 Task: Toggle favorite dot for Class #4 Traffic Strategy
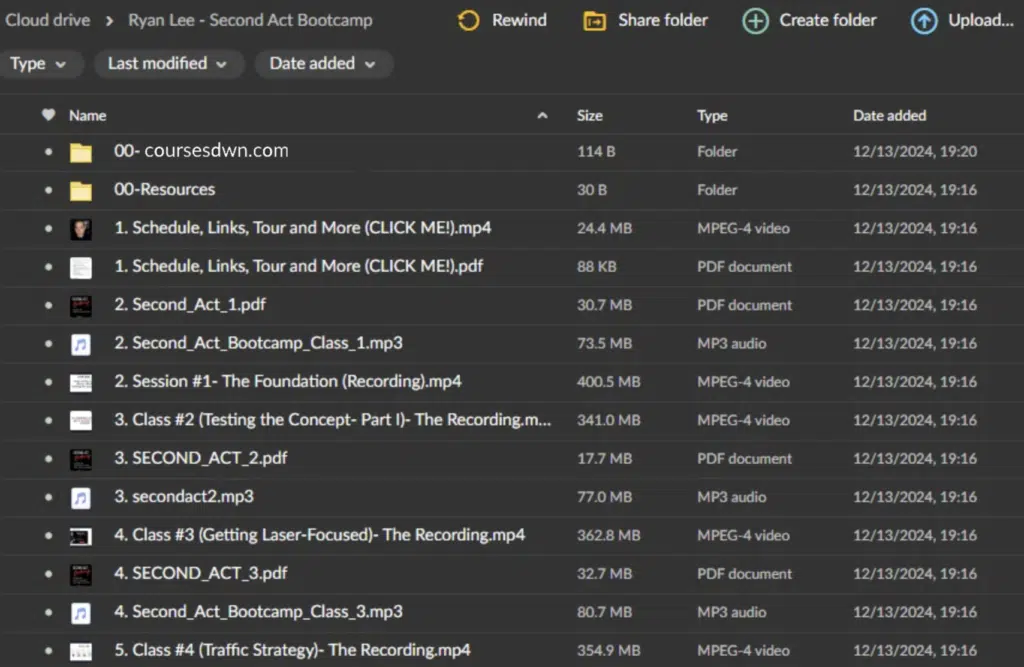point(48,651)
